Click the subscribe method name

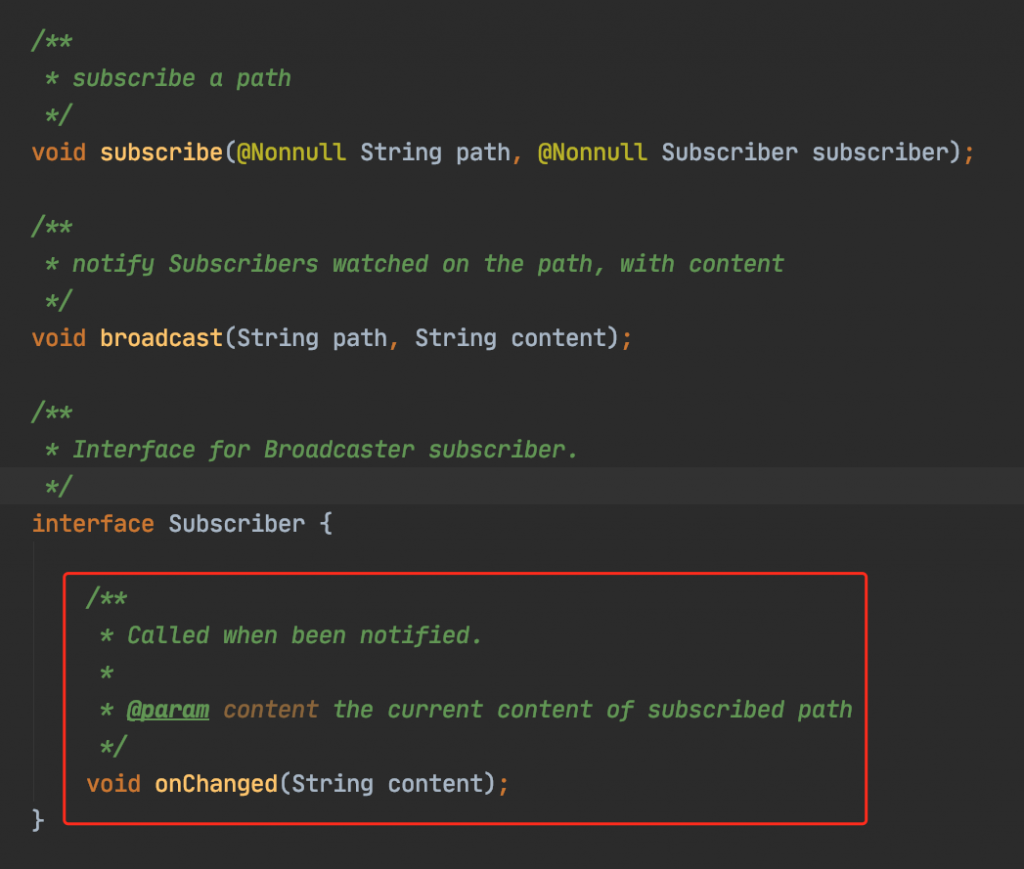(x=160, y=153)
